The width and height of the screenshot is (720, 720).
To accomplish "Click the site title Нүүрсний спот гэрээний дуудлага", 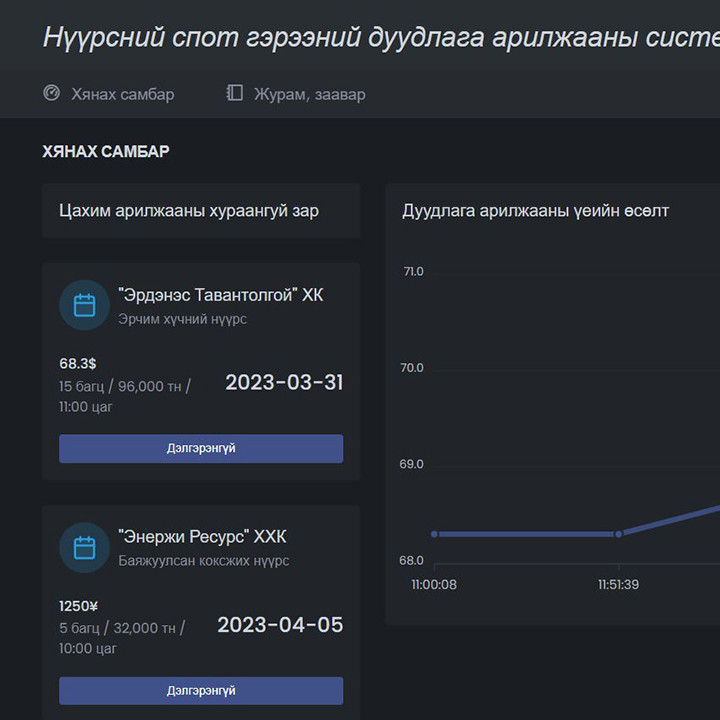I will (x=381, y=37).
